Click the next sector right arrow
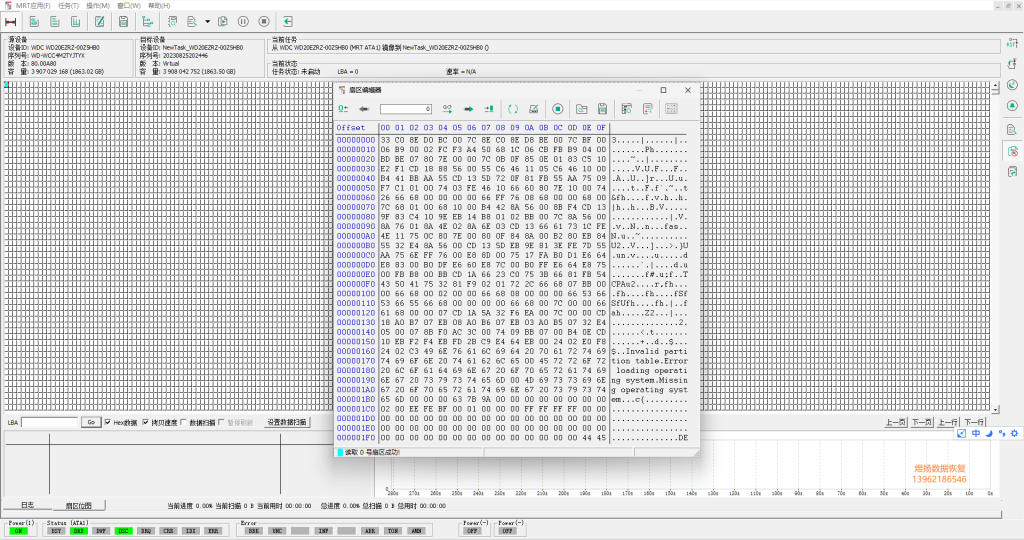 [468, 109]
